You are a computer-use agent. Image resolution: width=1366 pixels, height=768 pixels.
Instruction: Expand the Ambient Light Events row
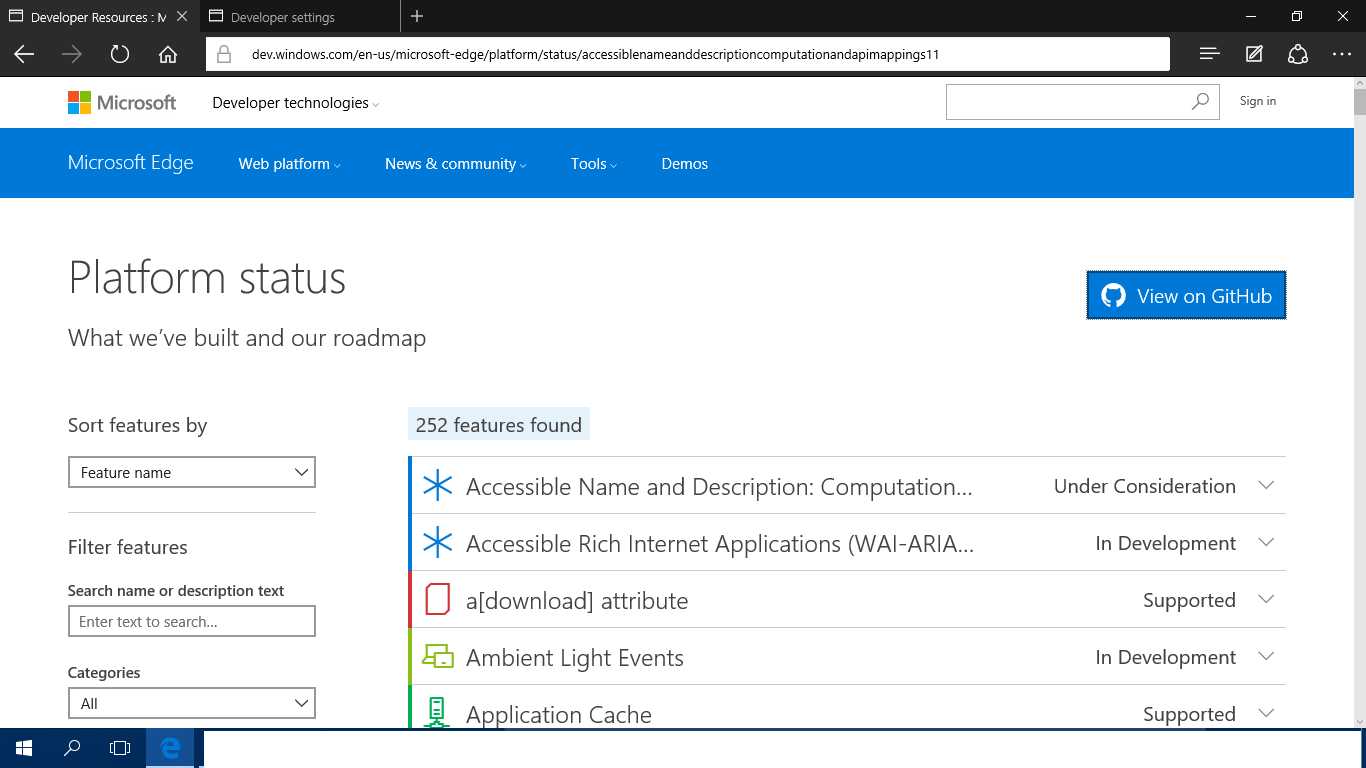click(1266, 656)
